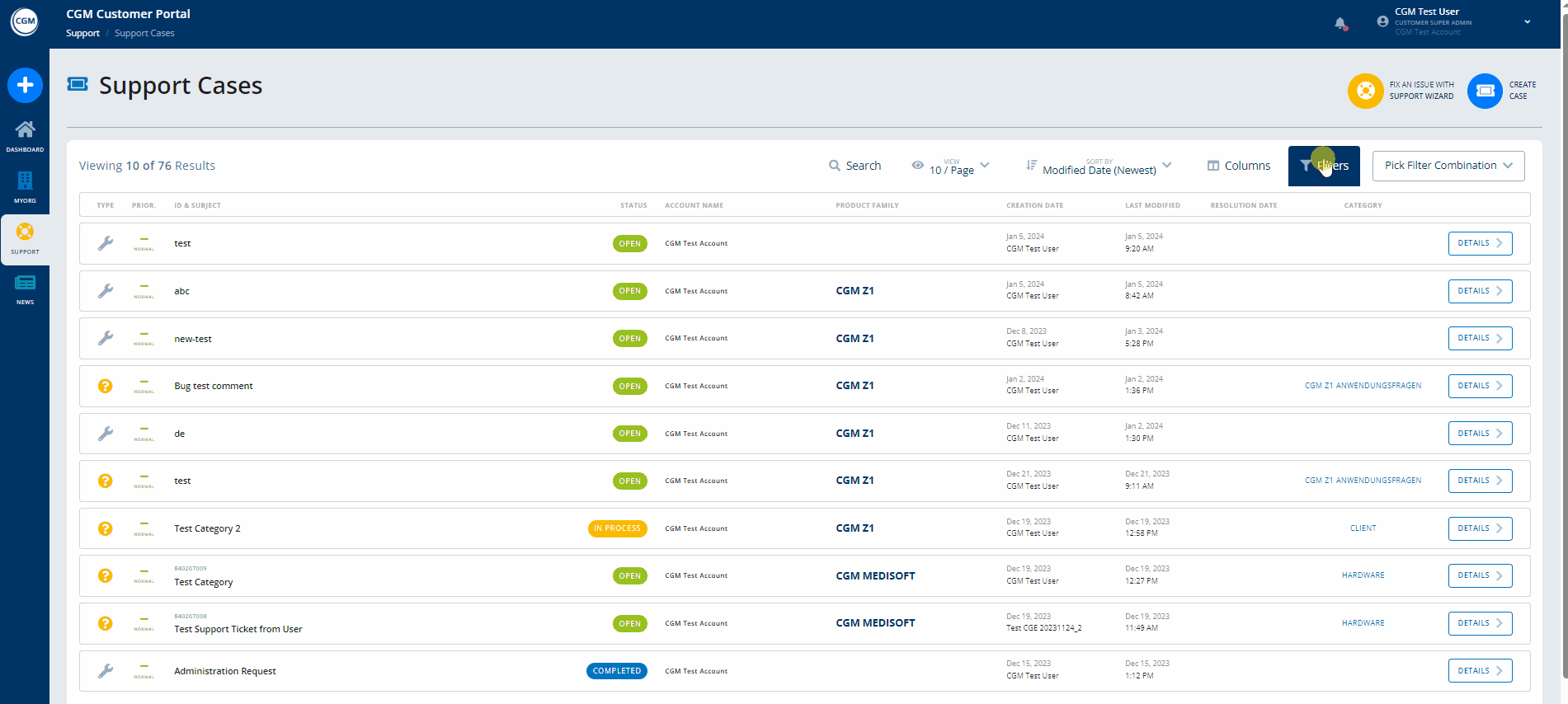Click the wrench icon in 'Administration Request' row
Image resolution: width=1568 pixels, height=704 pixels.
(106, 671)
